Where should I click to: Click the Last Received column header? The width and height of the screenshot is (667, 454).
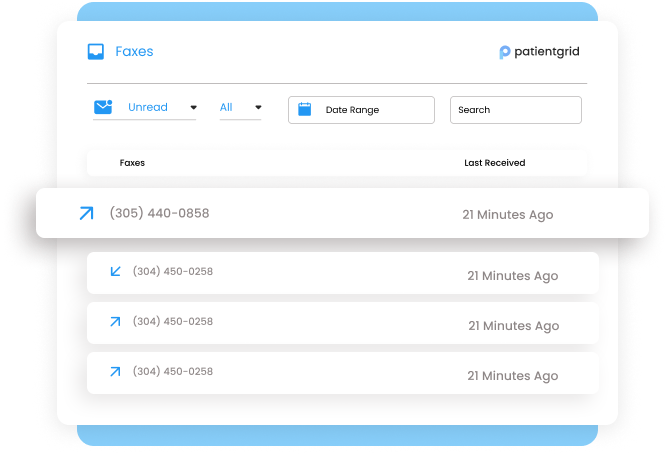click(x=495, y=163)
